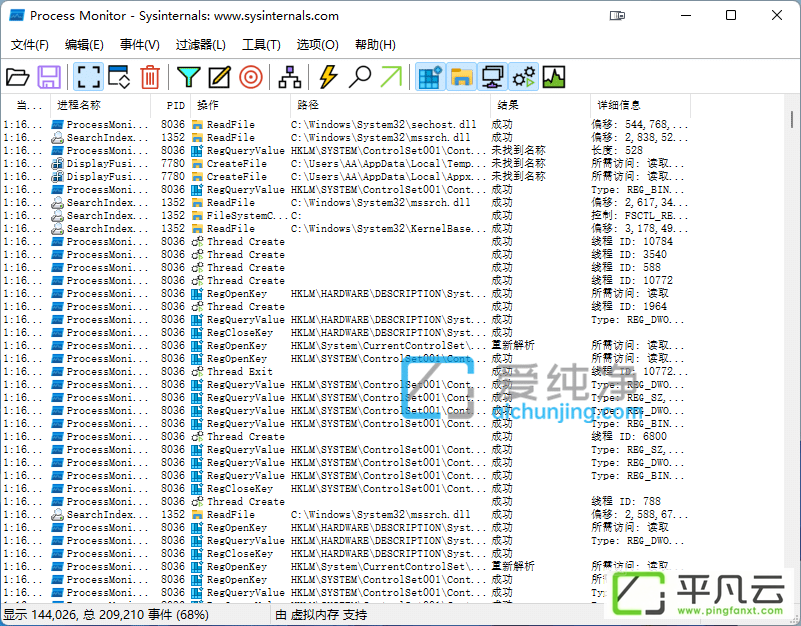Sort by the 进程名称 column header

pyautogui.click(x=101, y=105)
